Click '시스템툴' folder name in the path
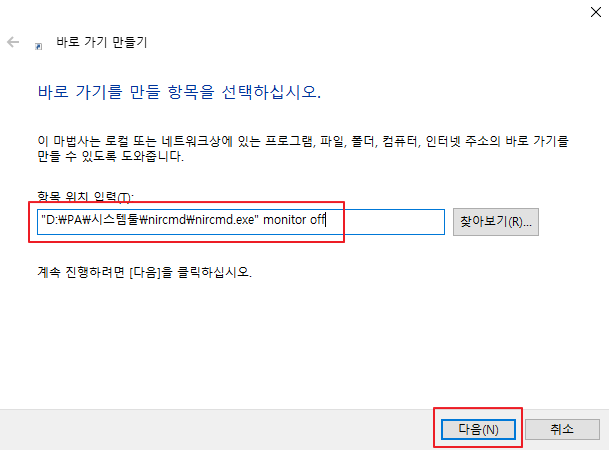The image size is (609, 450). (115, 220)
